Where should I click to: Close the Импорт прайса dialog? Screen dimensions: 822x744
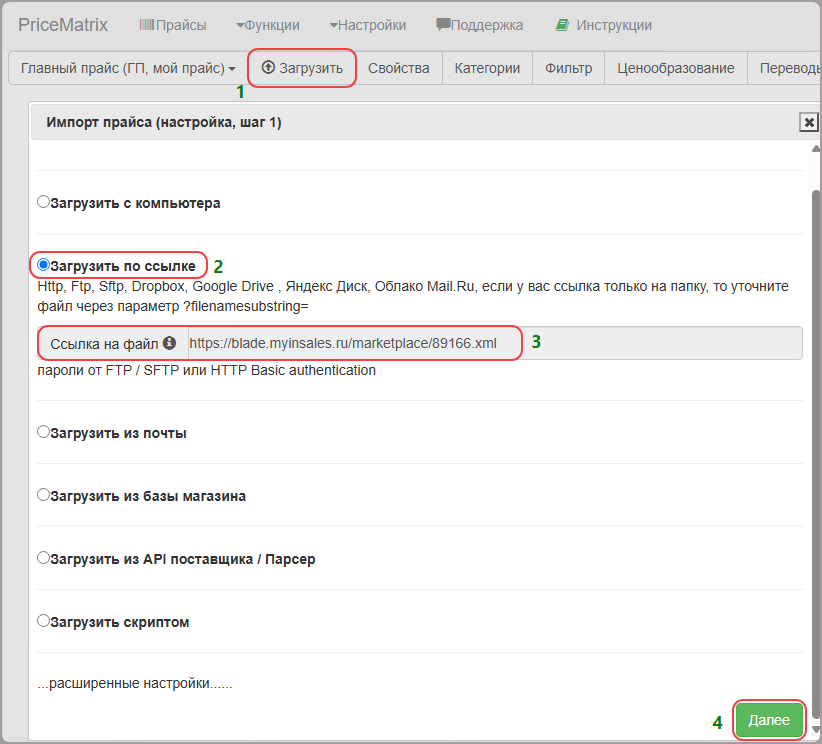pyautogui.click(x=809, y=122)
